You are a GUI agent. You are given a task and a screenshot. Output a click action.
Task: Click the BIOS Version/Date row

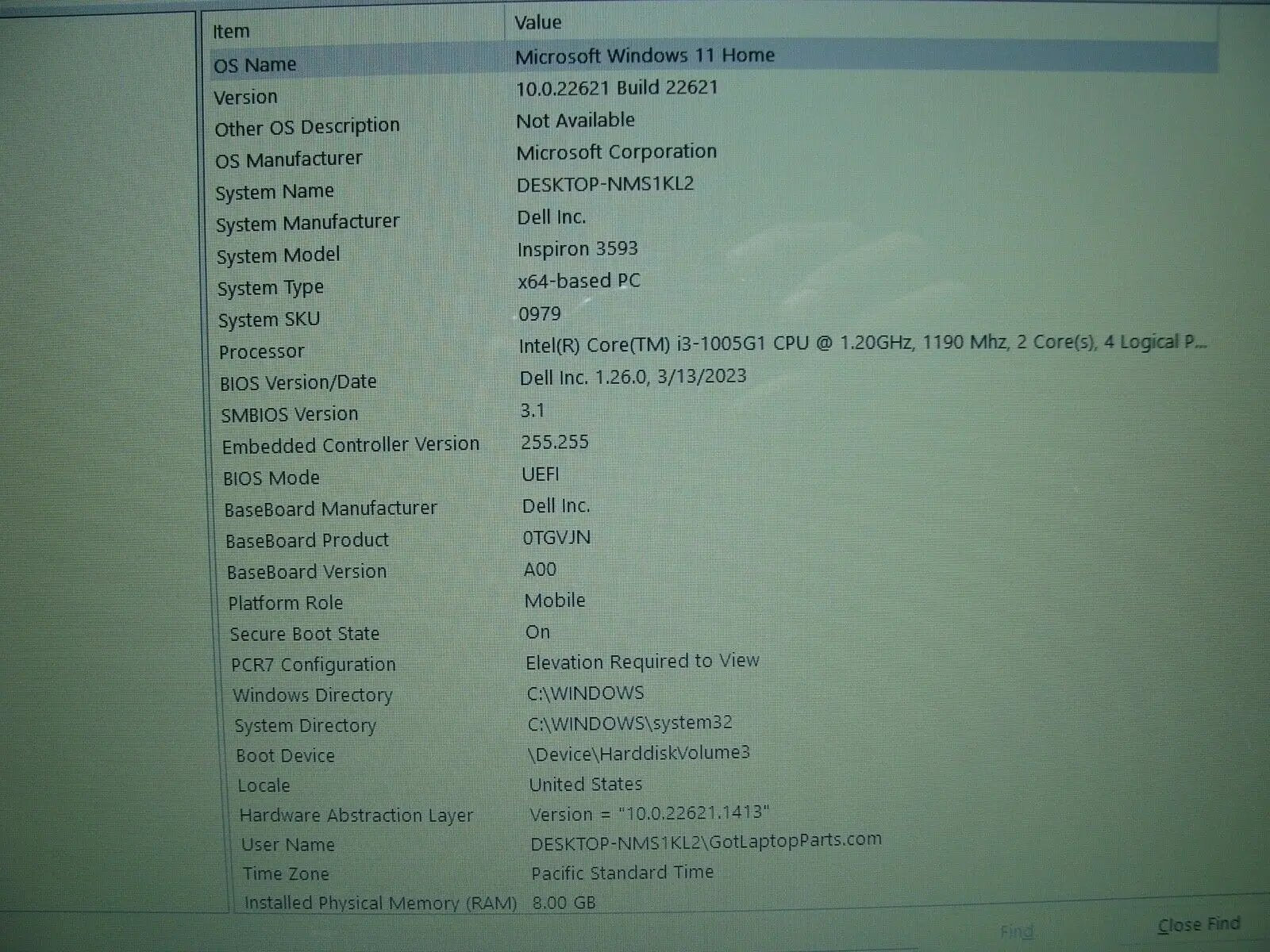click(x=298, y=382)
